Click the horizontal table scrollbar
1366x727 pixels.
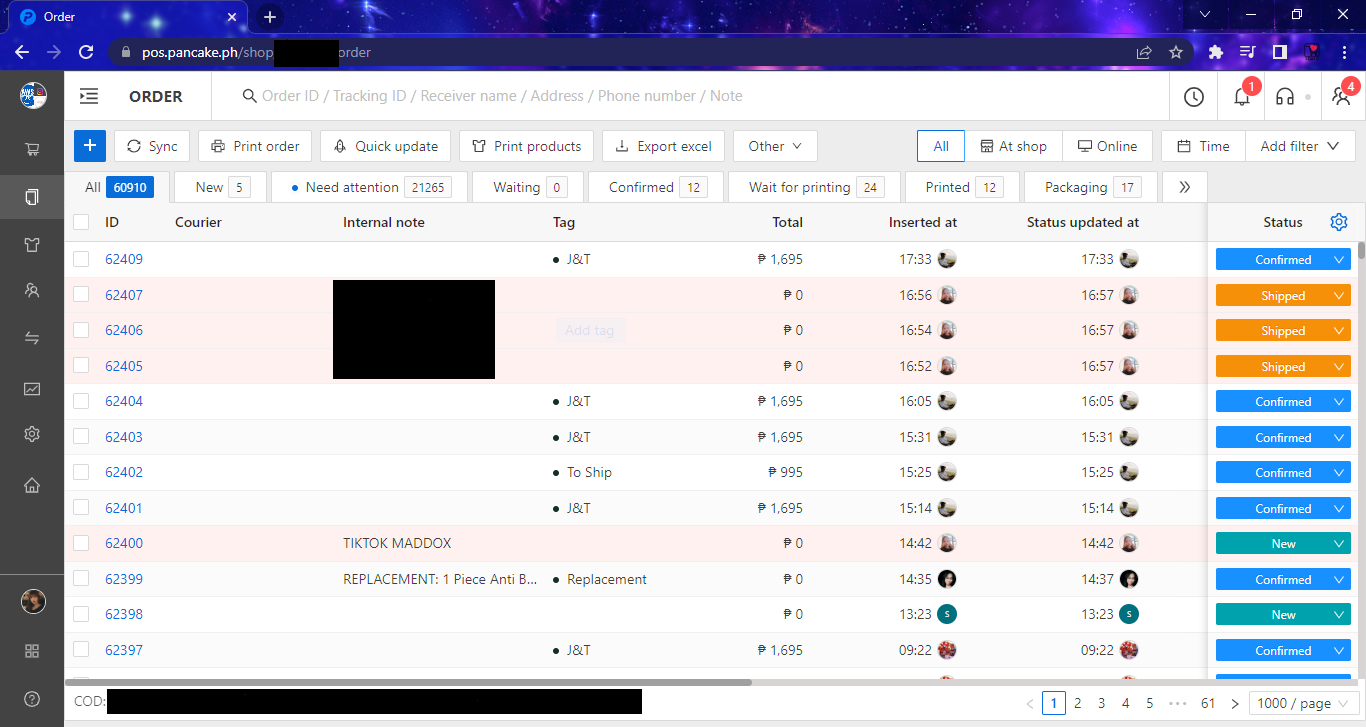[408, 682]
